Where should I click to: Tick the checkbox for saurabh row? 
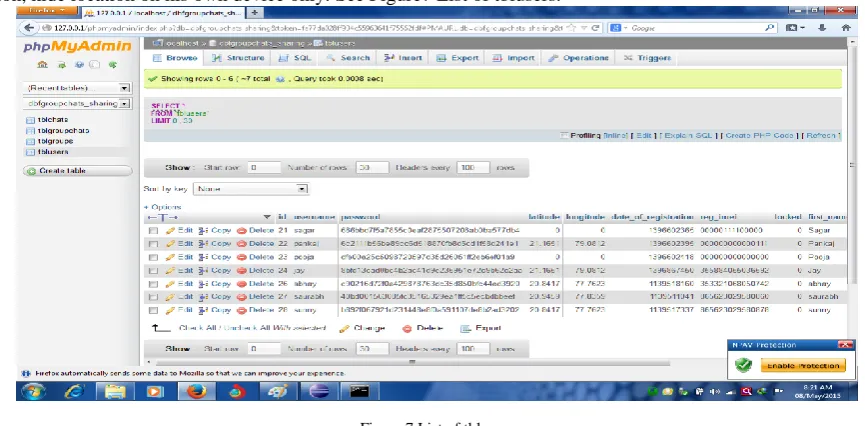click(154, 297)
